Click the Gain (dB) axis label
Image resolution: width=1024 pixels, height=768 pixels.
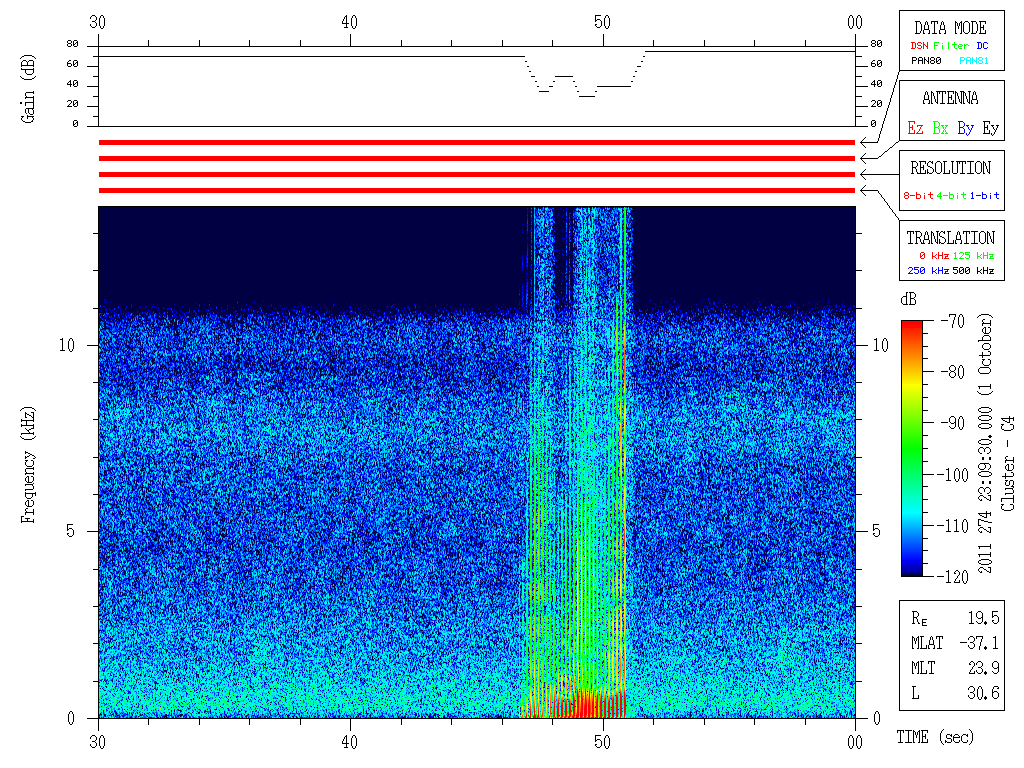click(27, 89)
